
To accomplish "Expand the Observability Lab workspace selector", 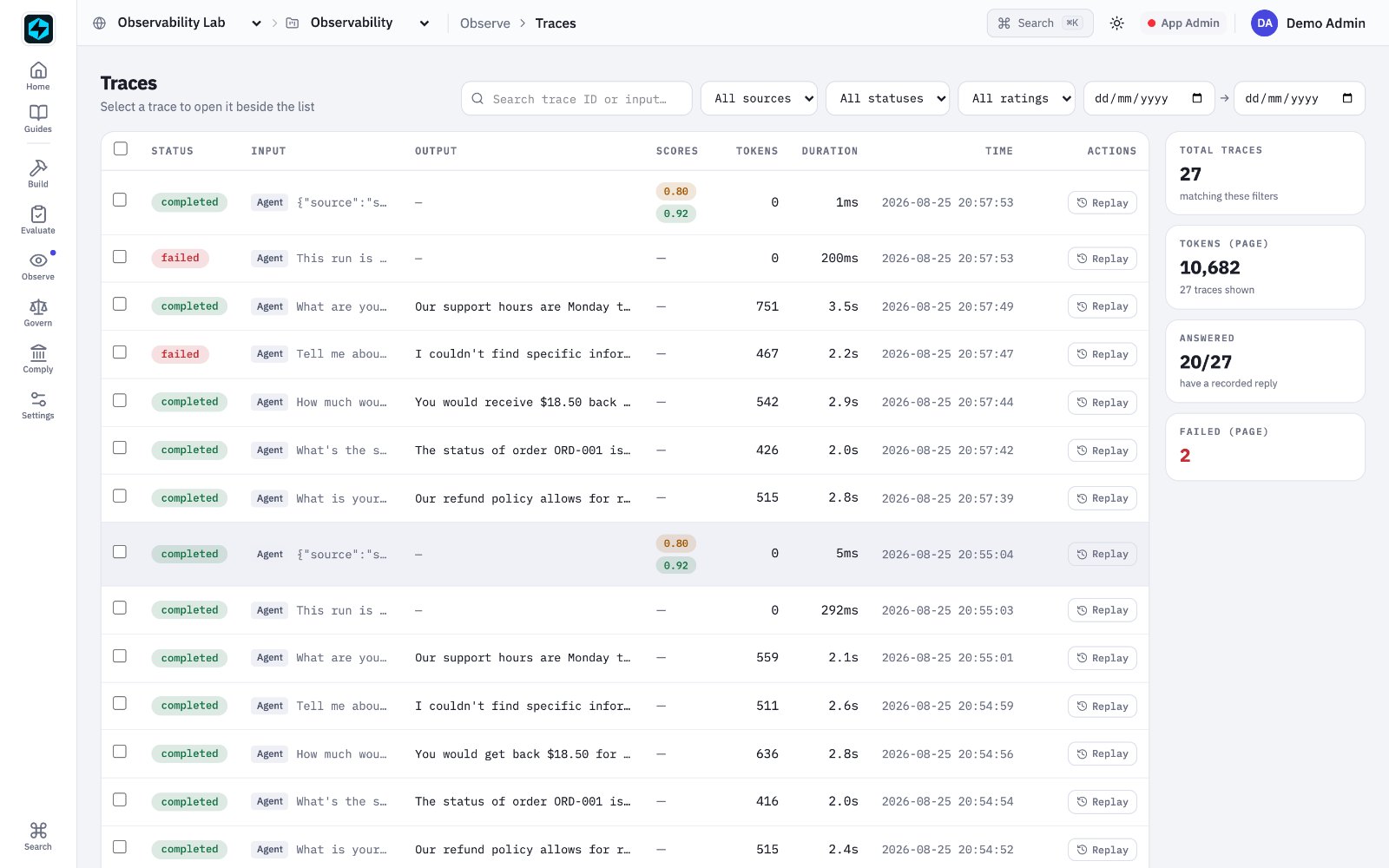I will coord(188,23).
